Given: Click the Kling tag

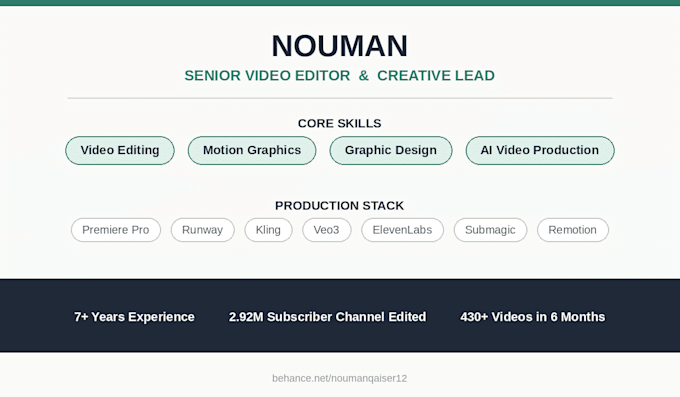Looking at the screenshot, I should (268, 230).
